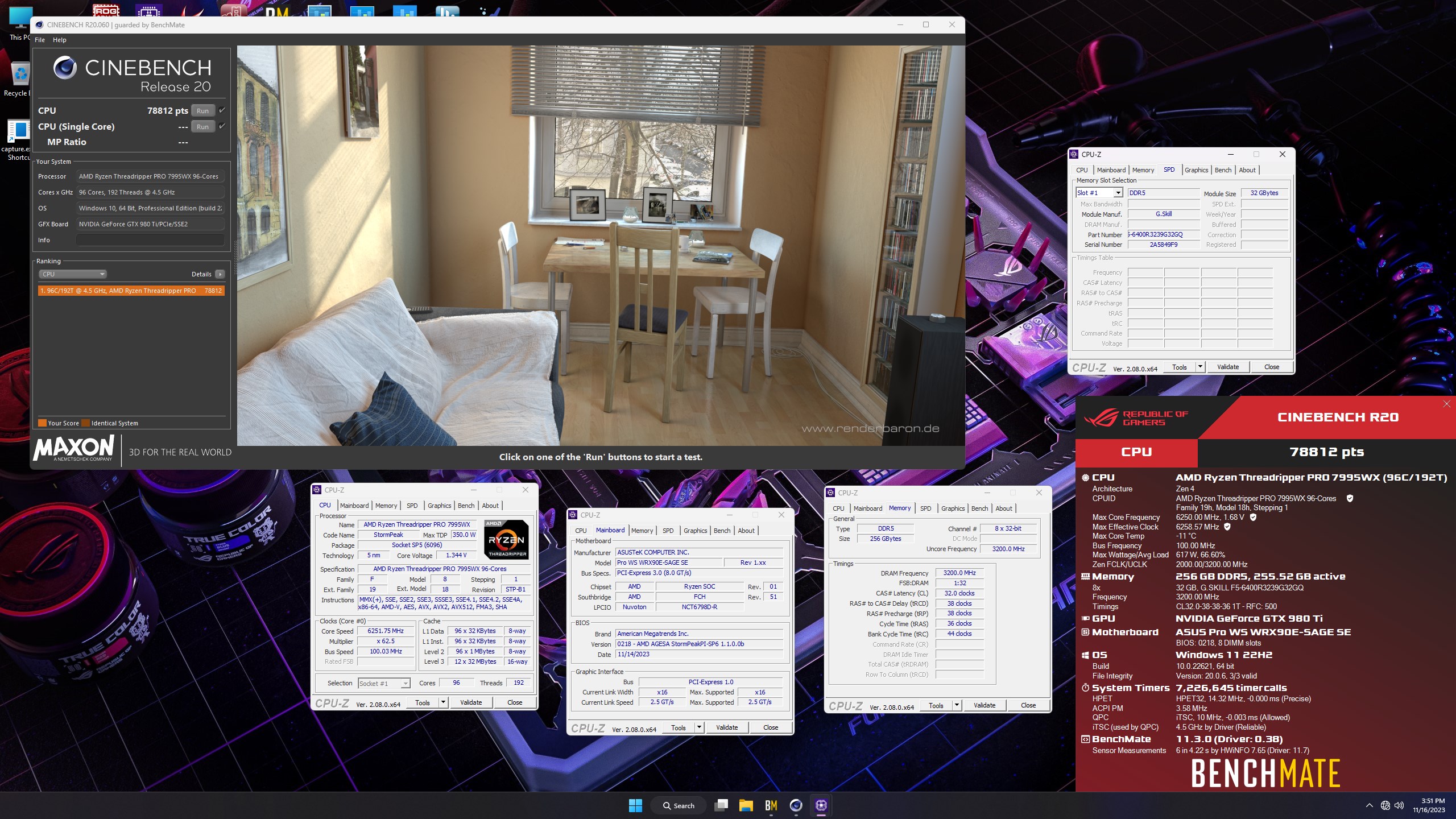Open the Help menu in Cinebench
The height and width of the screenshot is (819, 1456).
click(x=60, y=40)
